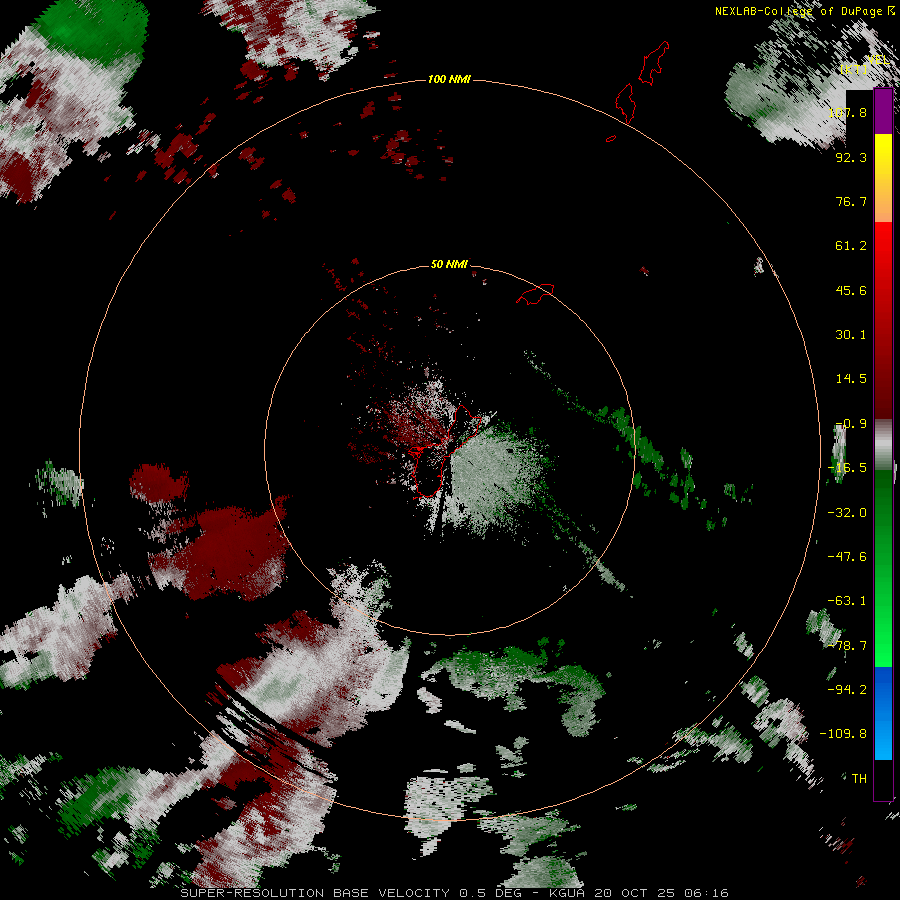
Task: Click the 14.5 velocity scale value
Action: tap(851, 379)
